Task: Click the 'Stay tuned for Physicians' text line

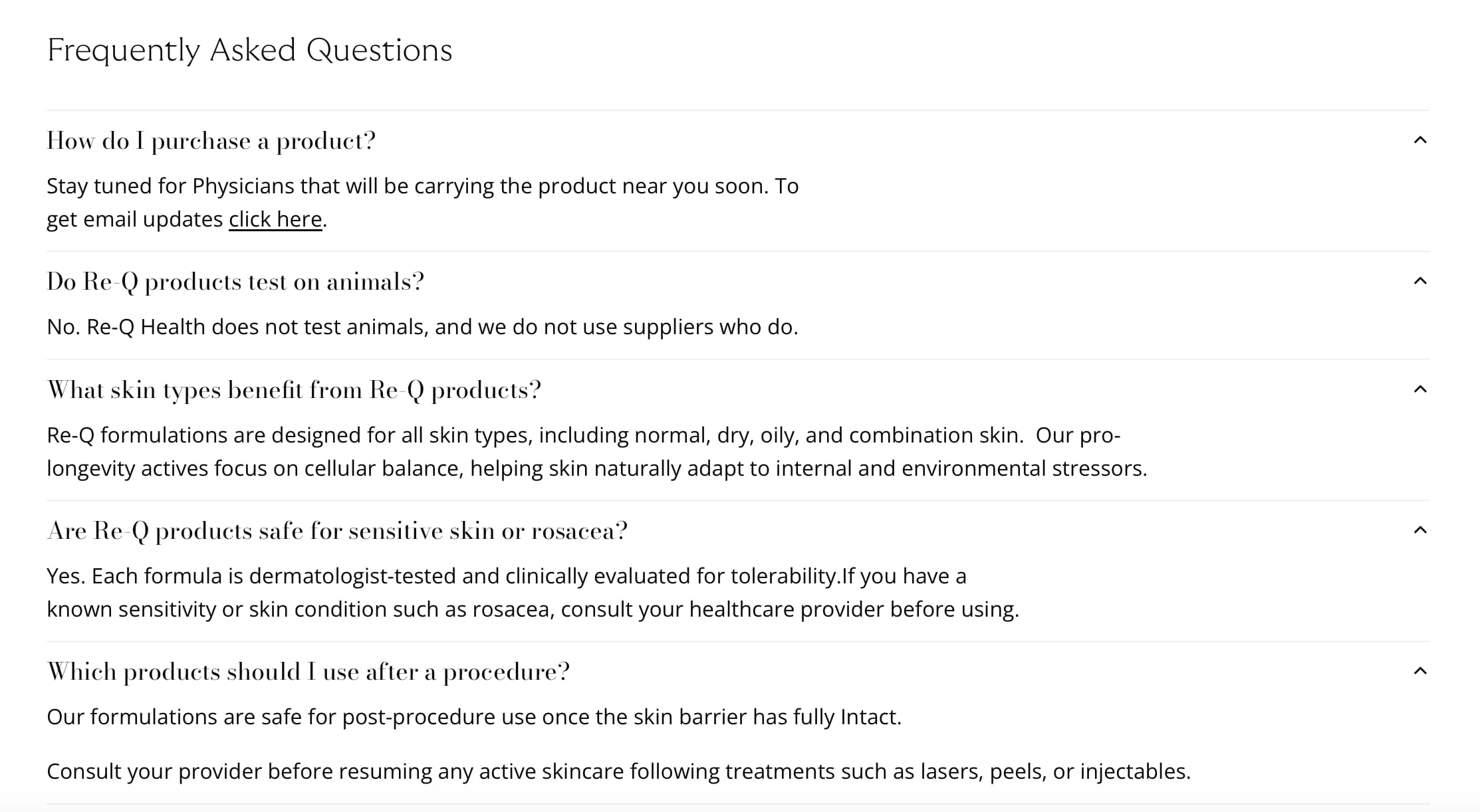Action: click(422, 186)
